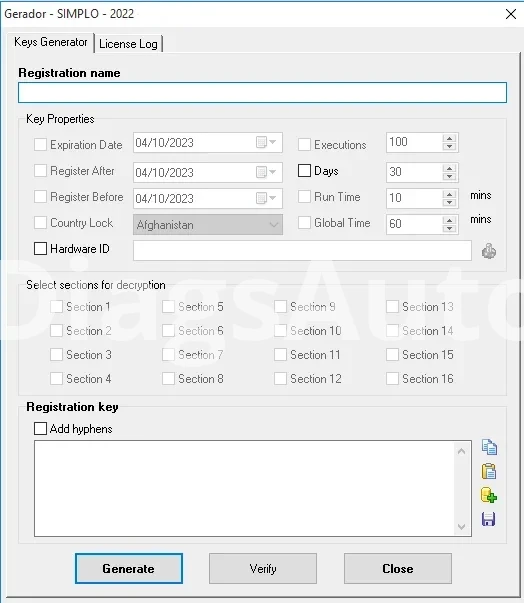Toggle the Country Lock checkbox
This screenshot has width=524, height=603.
[x=40, y=223]
